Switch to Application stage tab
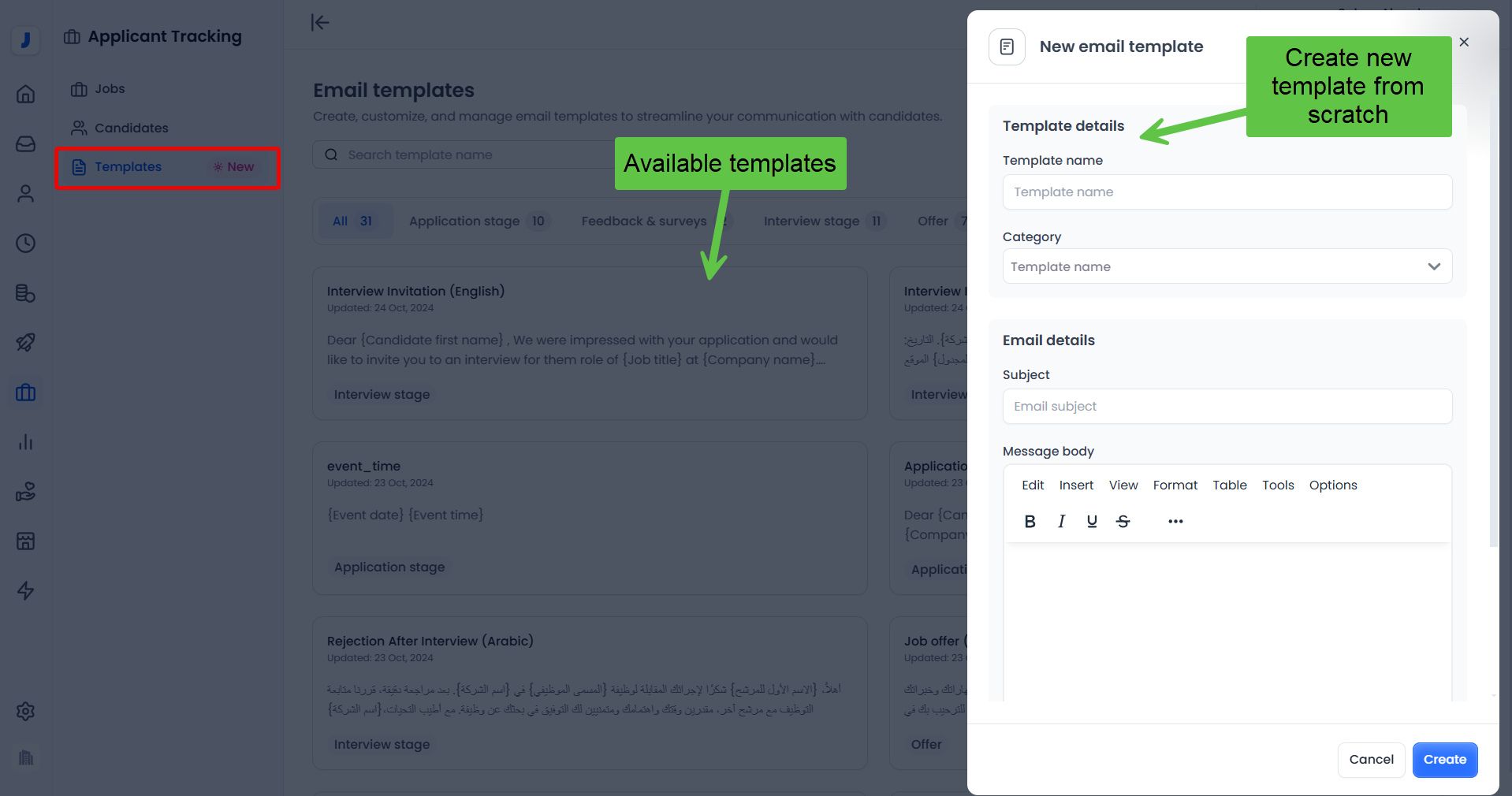 [x=478, y=221]
